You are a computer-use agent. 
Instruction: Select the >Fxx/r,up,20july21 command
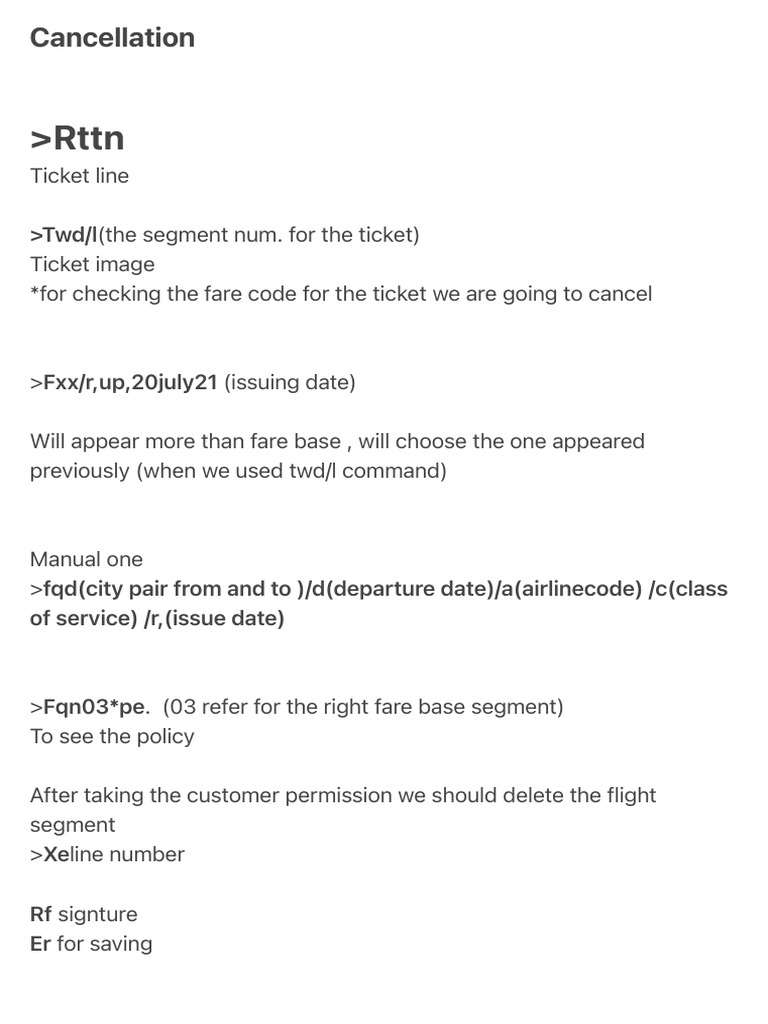click(x=124, y=383)
